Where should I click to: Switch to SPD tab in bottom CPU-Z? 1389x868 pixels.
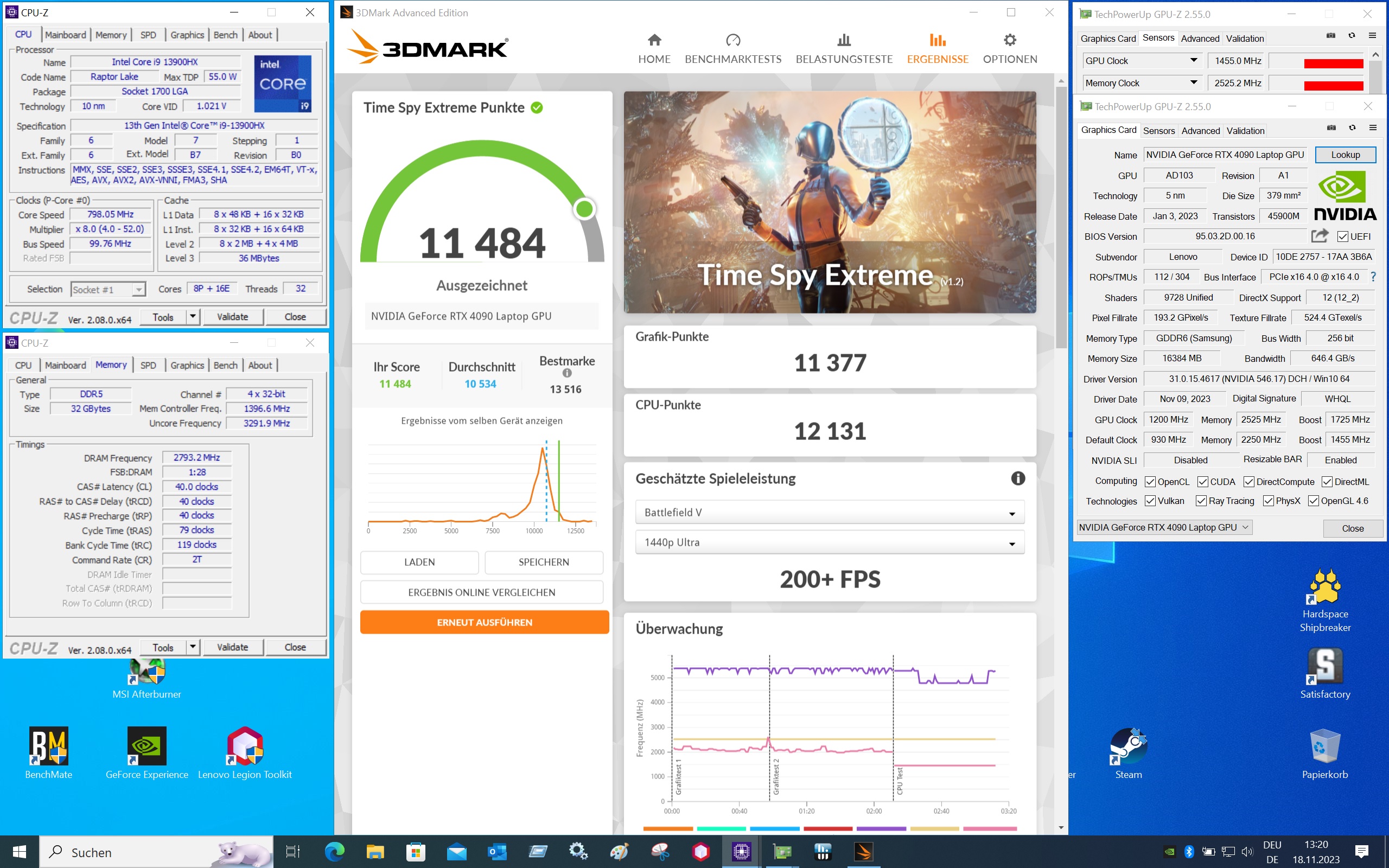pos(148,365)
